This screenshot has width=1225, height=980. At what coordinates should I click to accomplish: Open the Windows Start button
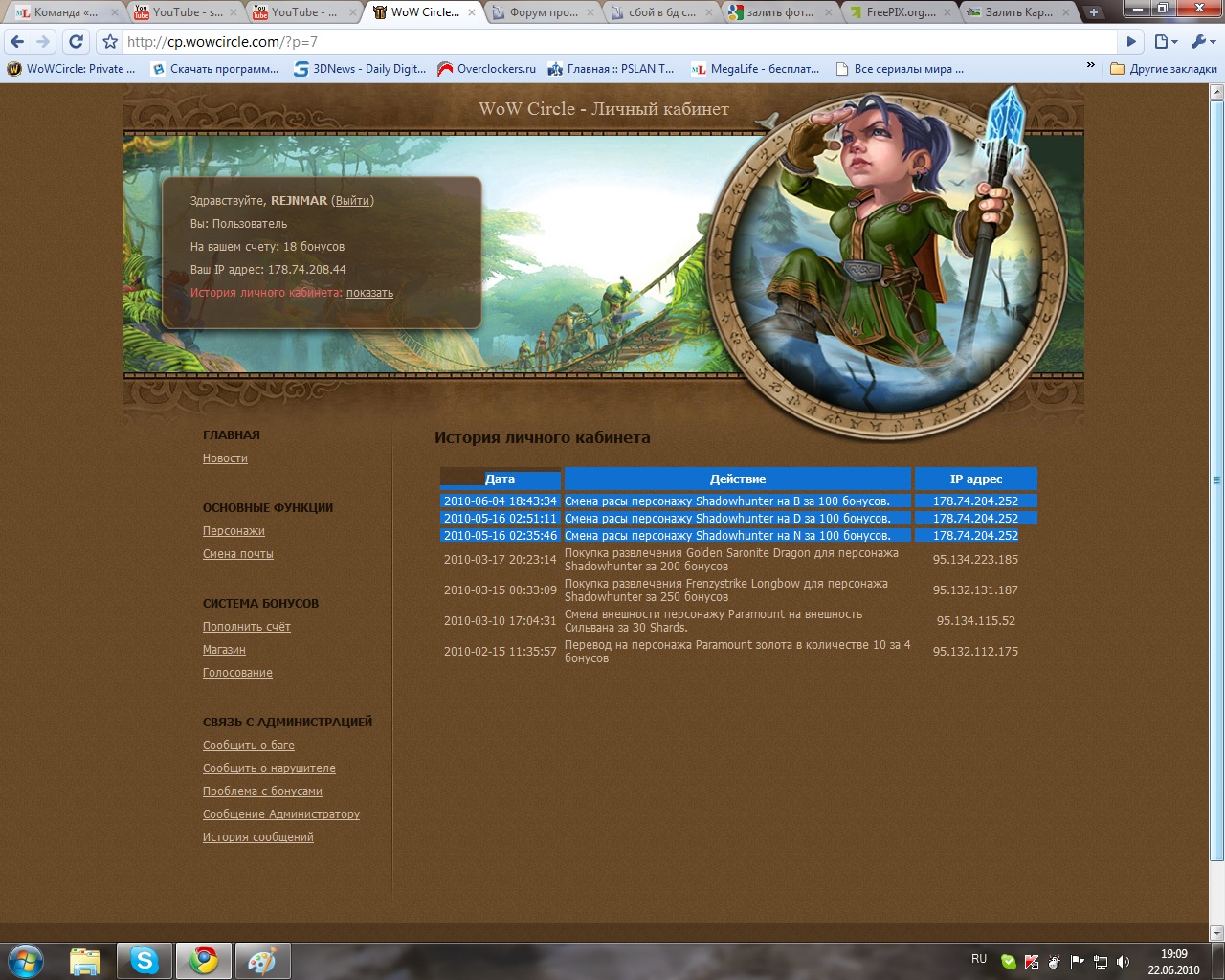tap(26, 960)
